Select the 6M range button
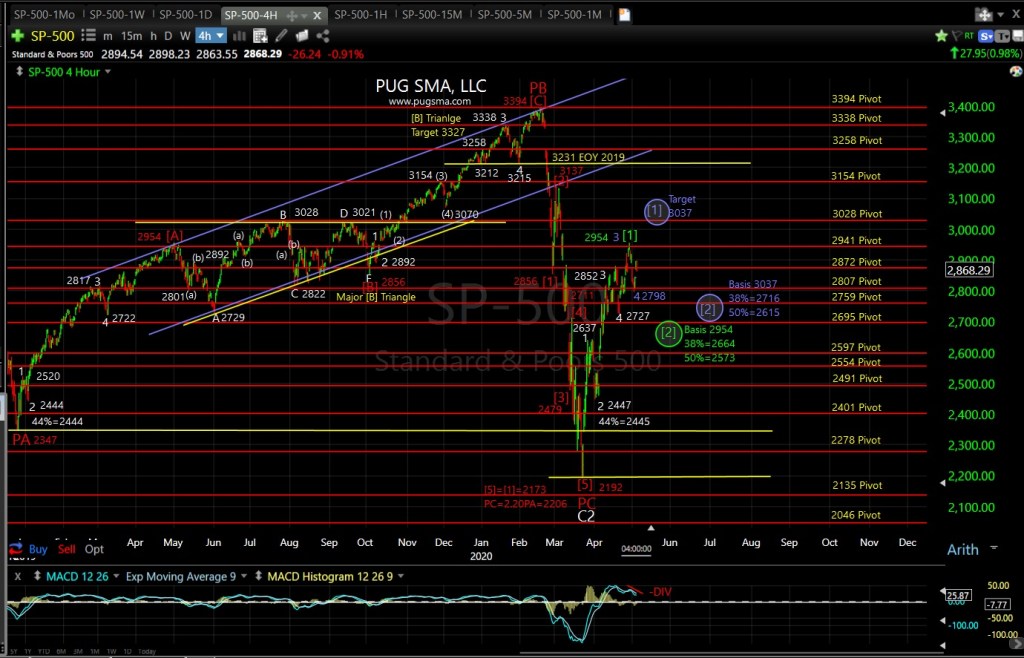The height and width of the screenshot is (658, 1024). [x=61, y=651]
